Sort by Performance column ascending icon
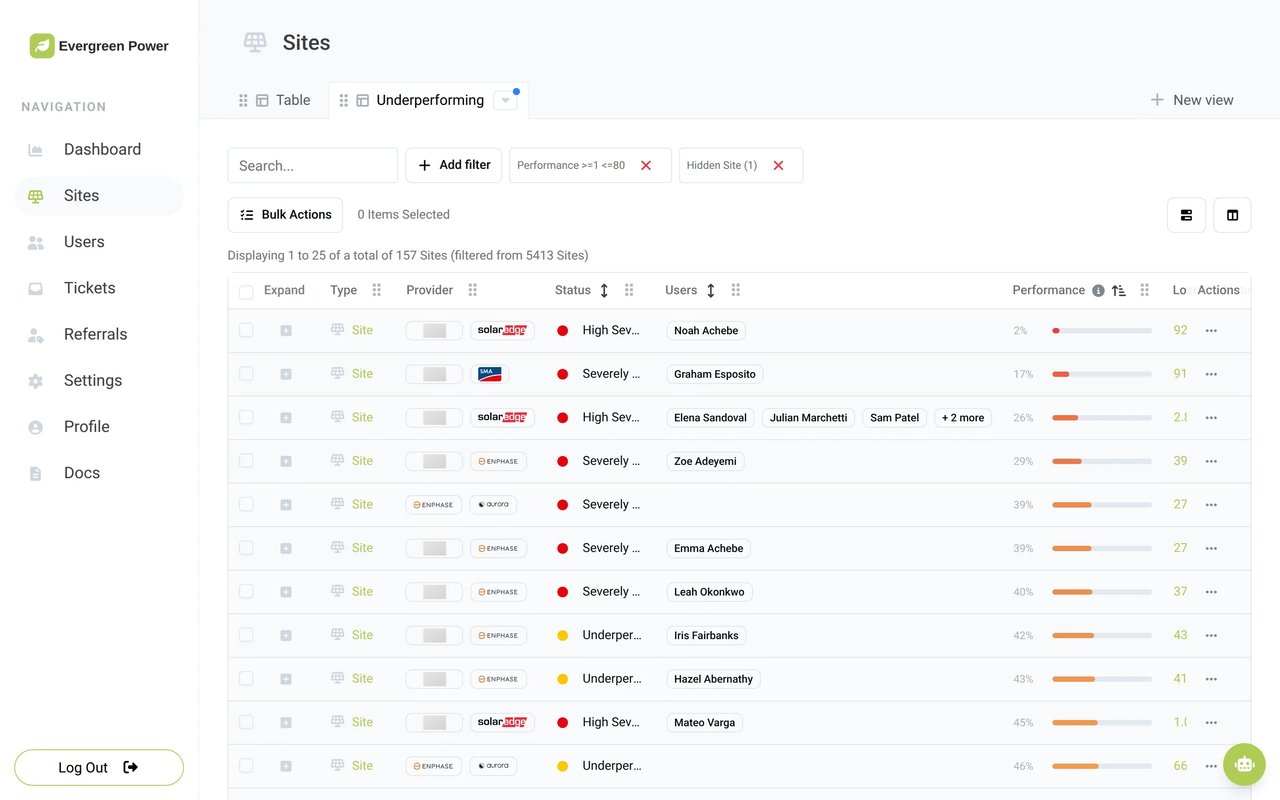 [x=1119, y=291]
